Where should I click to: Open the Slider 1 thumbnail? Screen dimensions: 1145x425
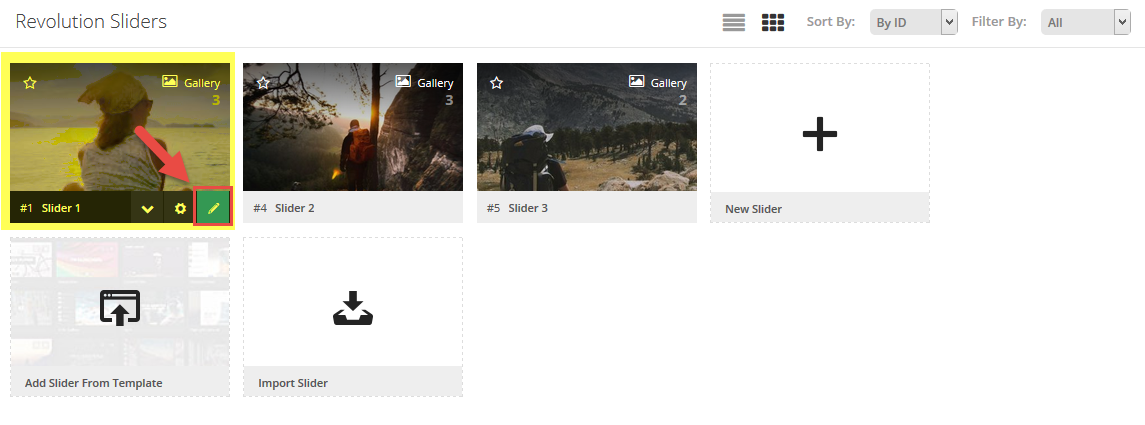pyautogui.click(x=120, y=127)
